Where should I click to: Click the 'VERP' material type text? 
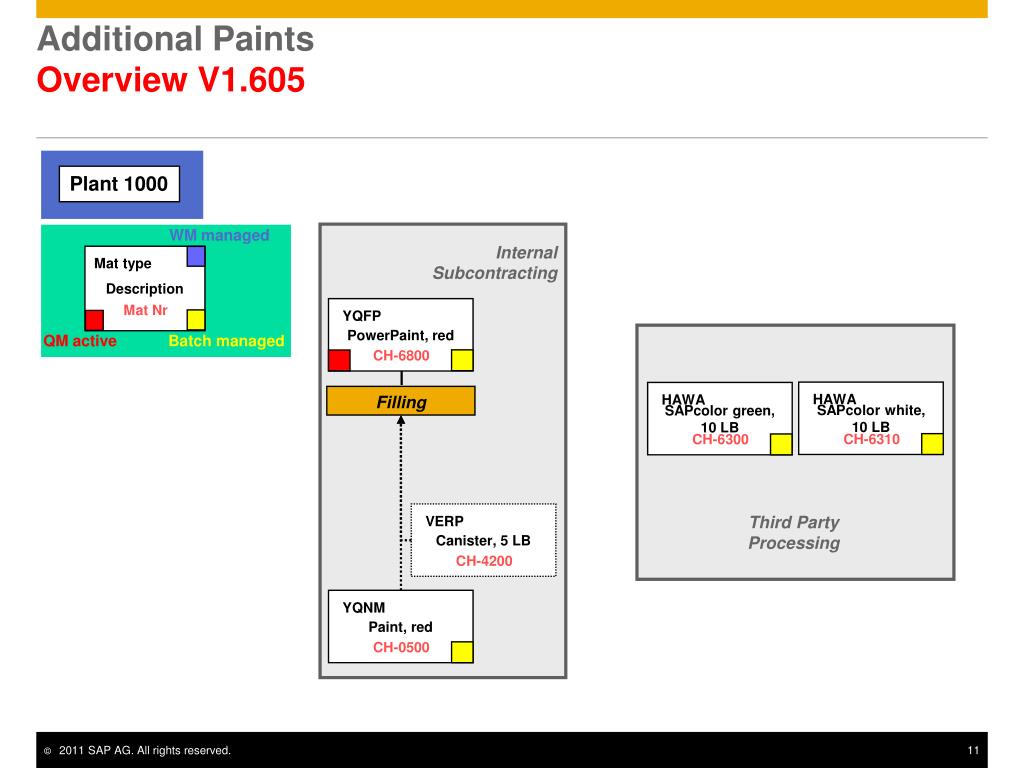tap(444, 522)
